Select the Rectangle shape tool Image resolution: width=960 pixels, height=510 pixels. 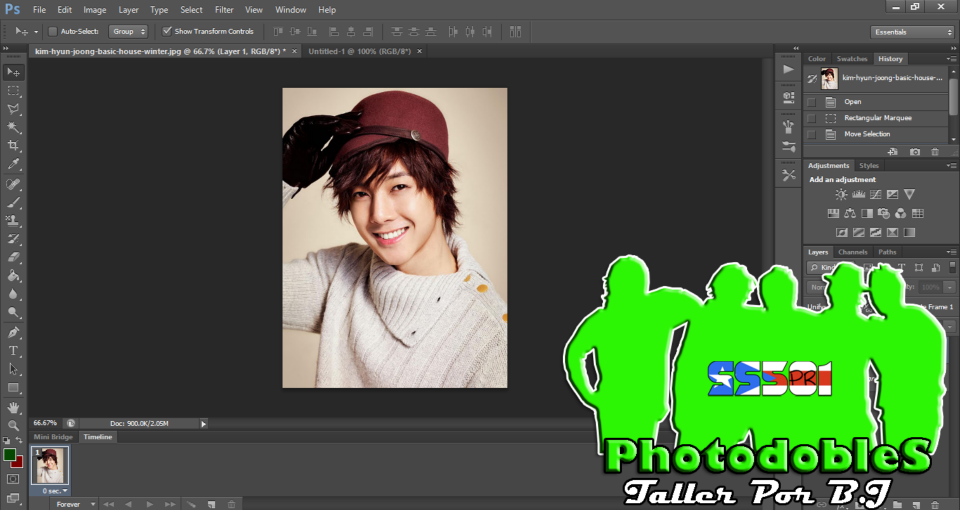tap(13, 388)
